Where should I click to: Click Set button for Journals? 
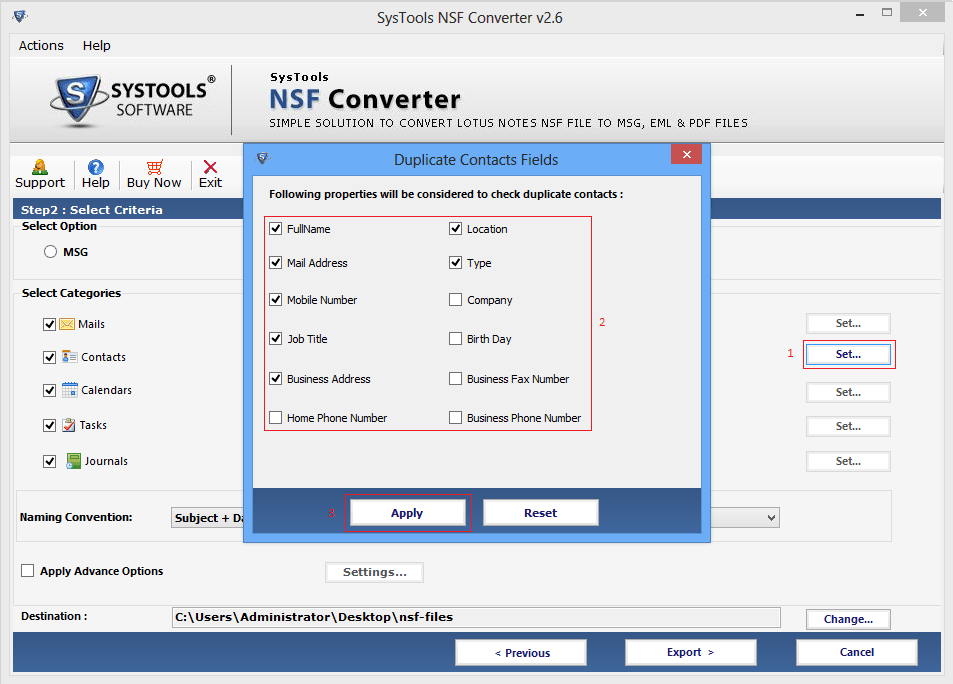848,461
